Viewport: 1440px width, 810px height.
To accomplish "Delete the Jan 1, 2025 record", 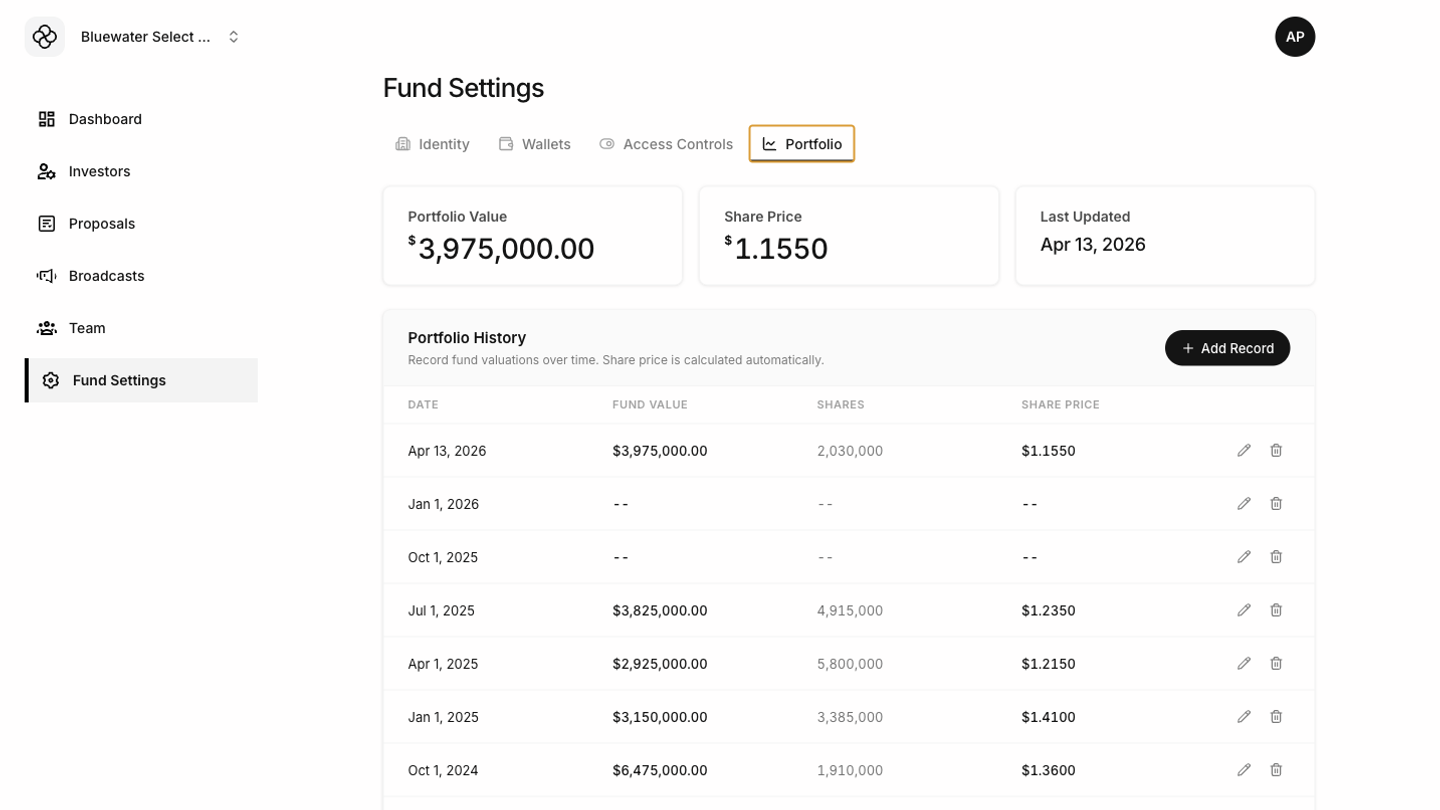I will click(x=1276, y=717).
